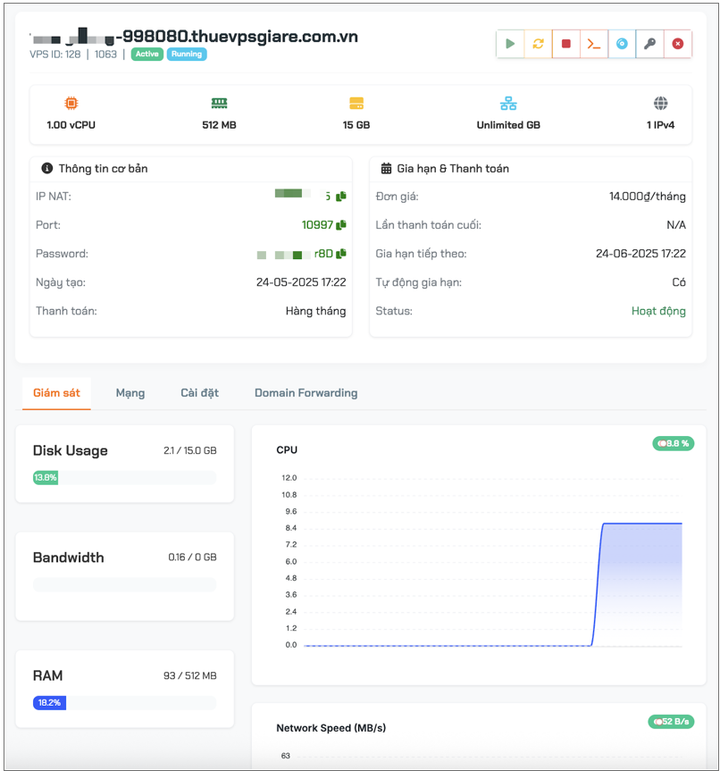
Task: Copy the port 10997 value
Action: pyautogui.click(x=341, y=225)
